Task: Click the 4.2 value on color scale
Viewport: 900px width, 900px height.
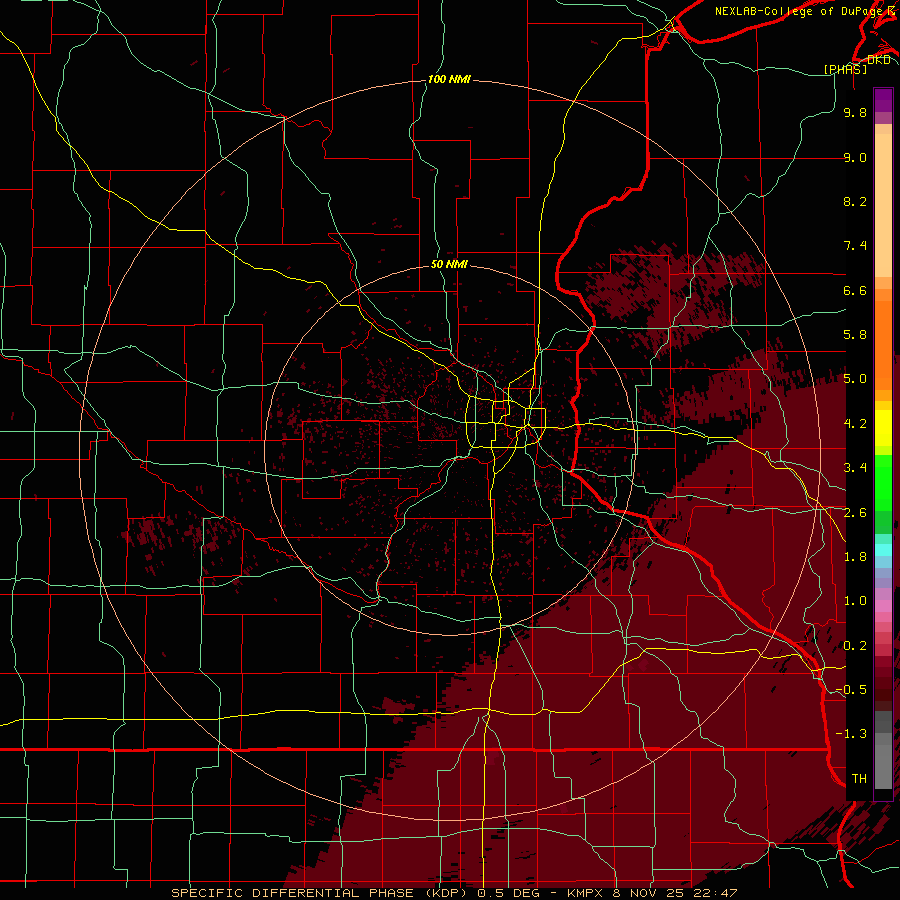Action: 855,424
